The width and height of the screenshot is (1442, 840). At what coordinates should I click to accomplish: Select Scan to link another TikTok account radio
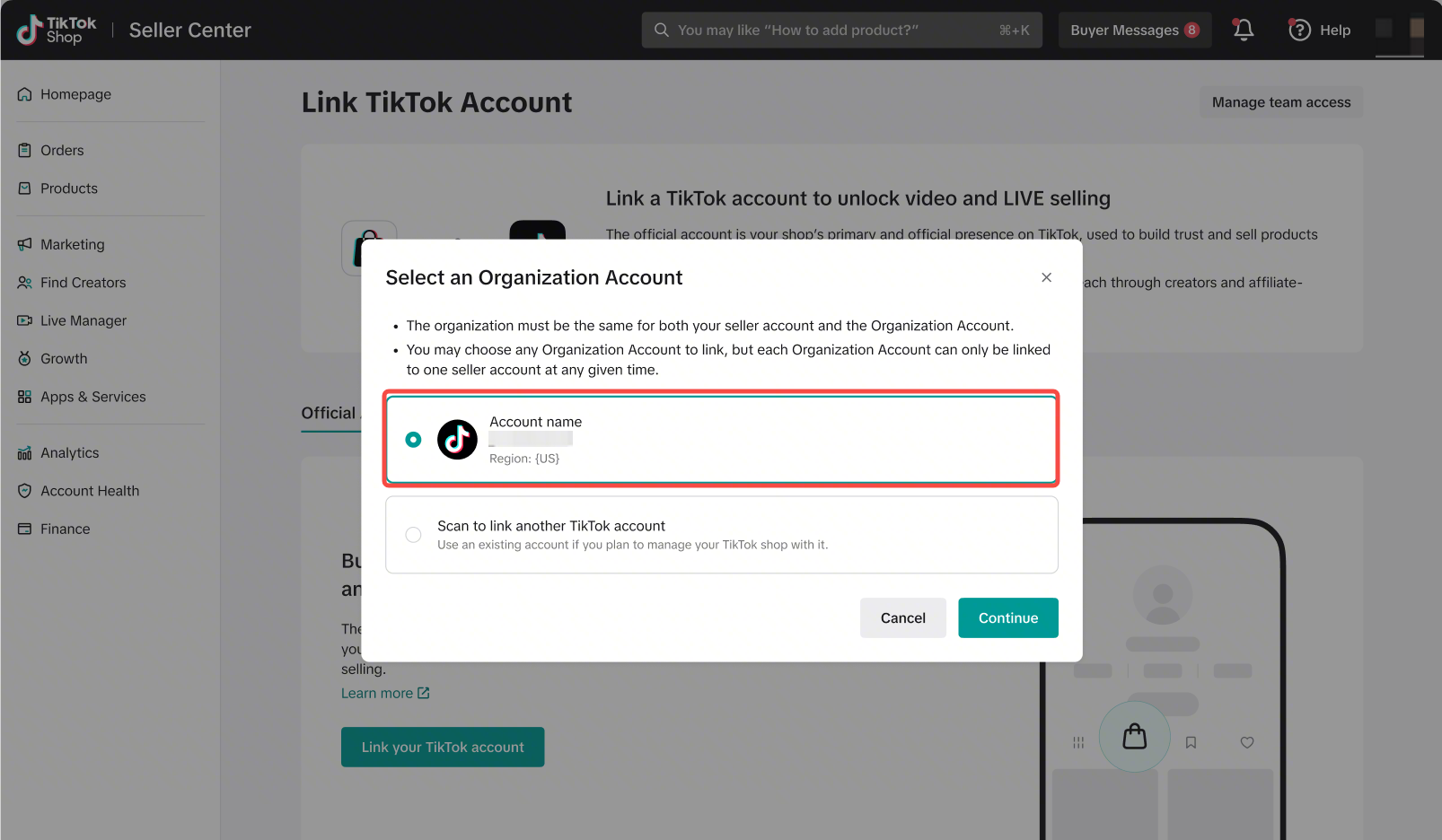click(413, 535)
